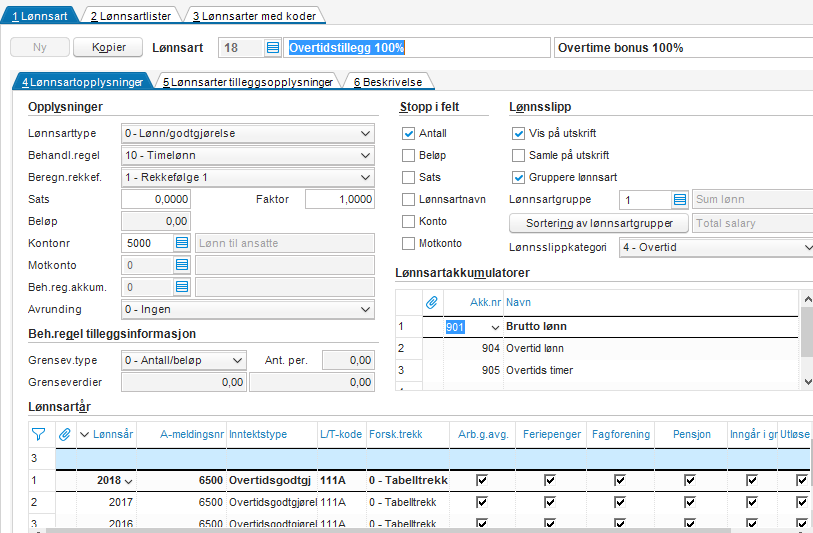Screen dimensions: 813x533
Task: Click Sortering av lønnsartgrupper button
Action: pyautogui.click(x=599, y=223)
